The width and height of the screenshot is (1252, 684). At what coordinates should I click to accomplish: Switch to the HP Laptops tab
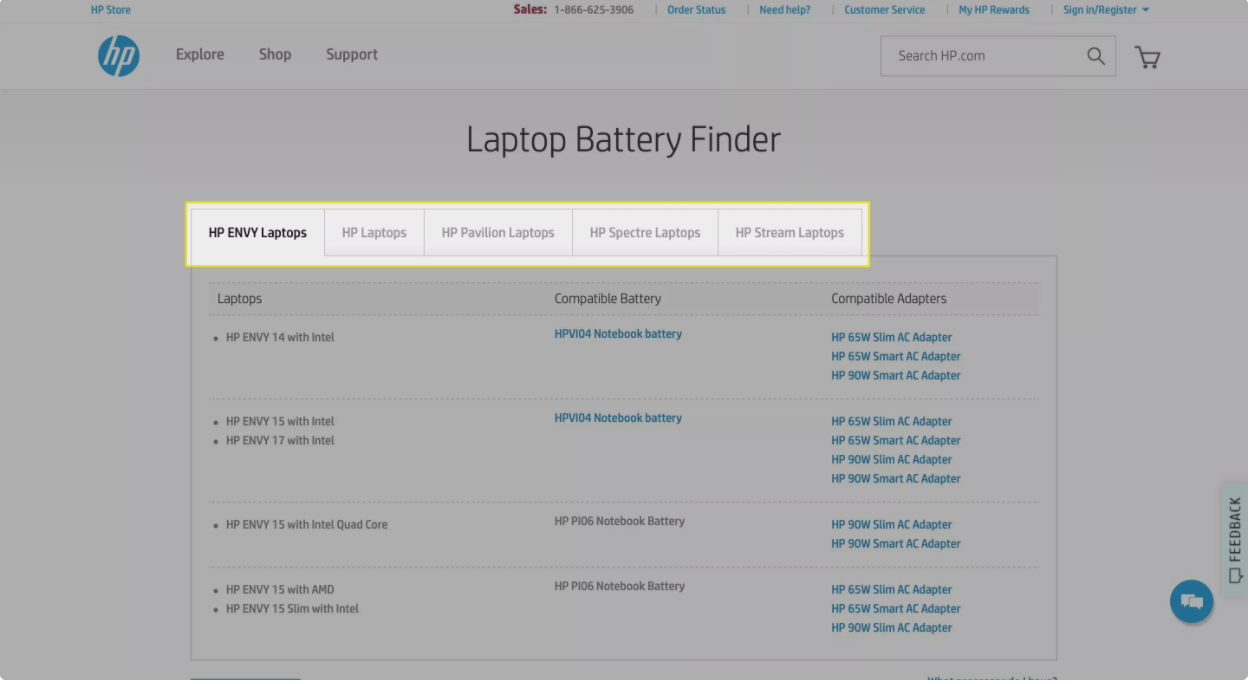pos(374,232)
